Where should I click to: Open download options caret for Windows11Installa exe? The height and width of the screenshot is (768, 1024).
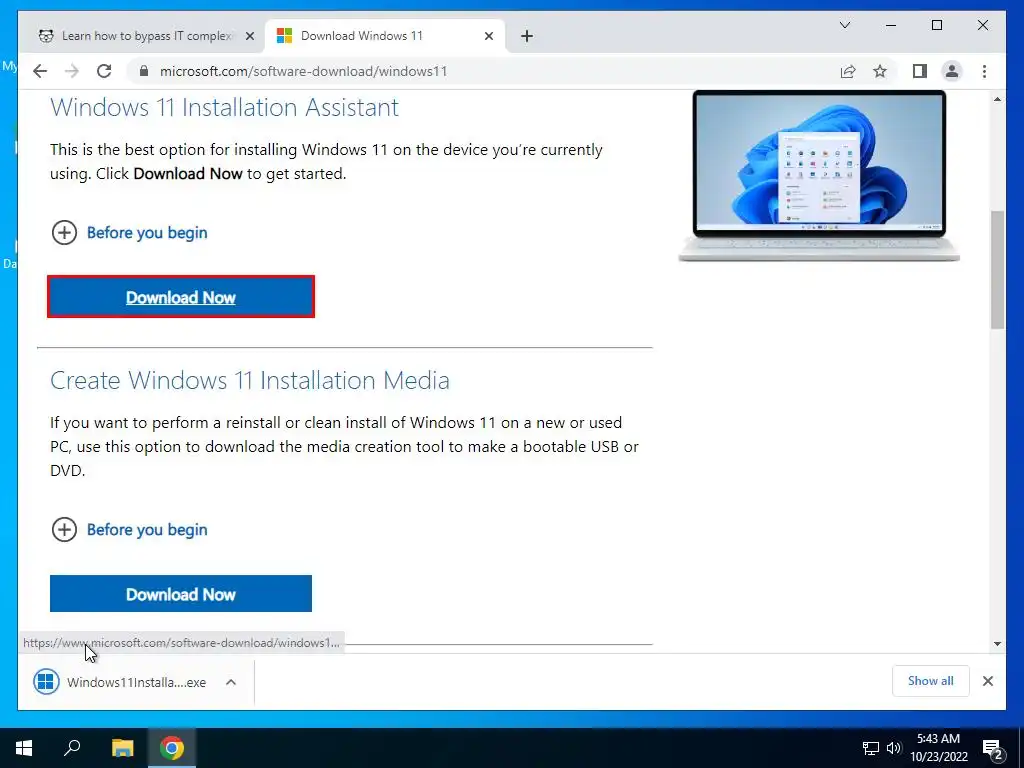coord(231,682)
